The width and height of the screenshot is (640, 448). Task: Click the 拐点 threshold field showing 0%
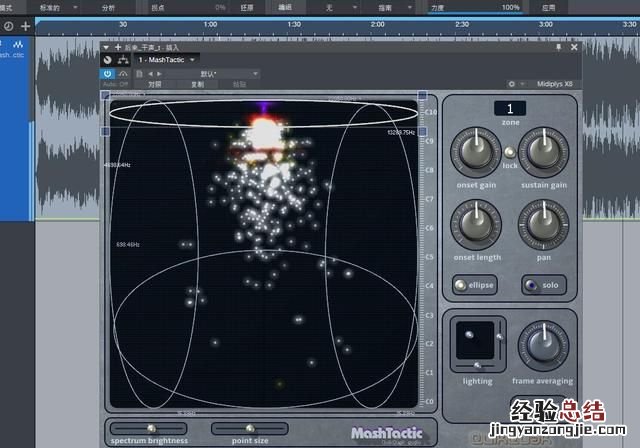[188, 7]
